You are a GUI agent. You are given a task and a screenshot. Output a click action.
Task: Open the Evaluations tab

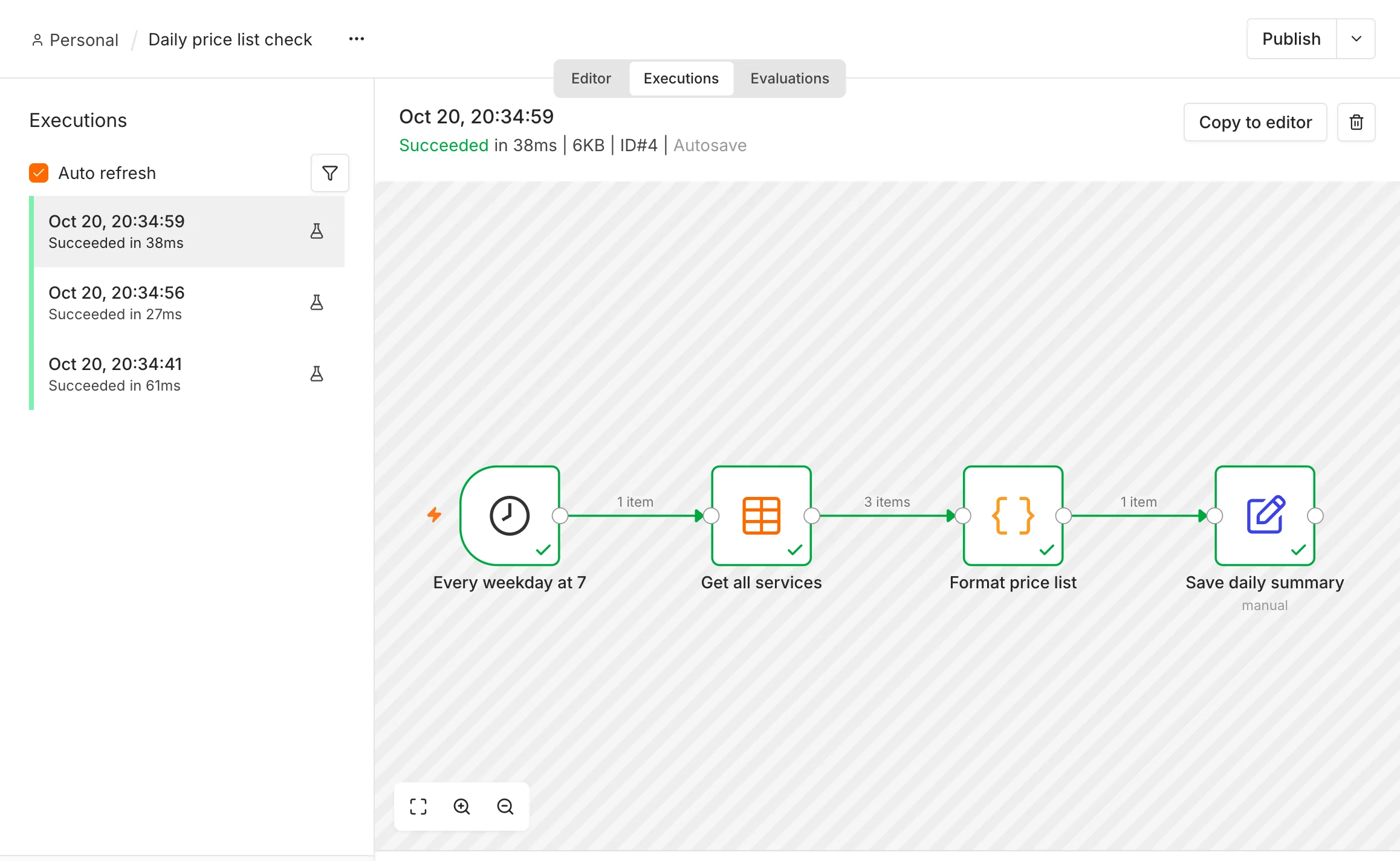click(x=790, y=79)
